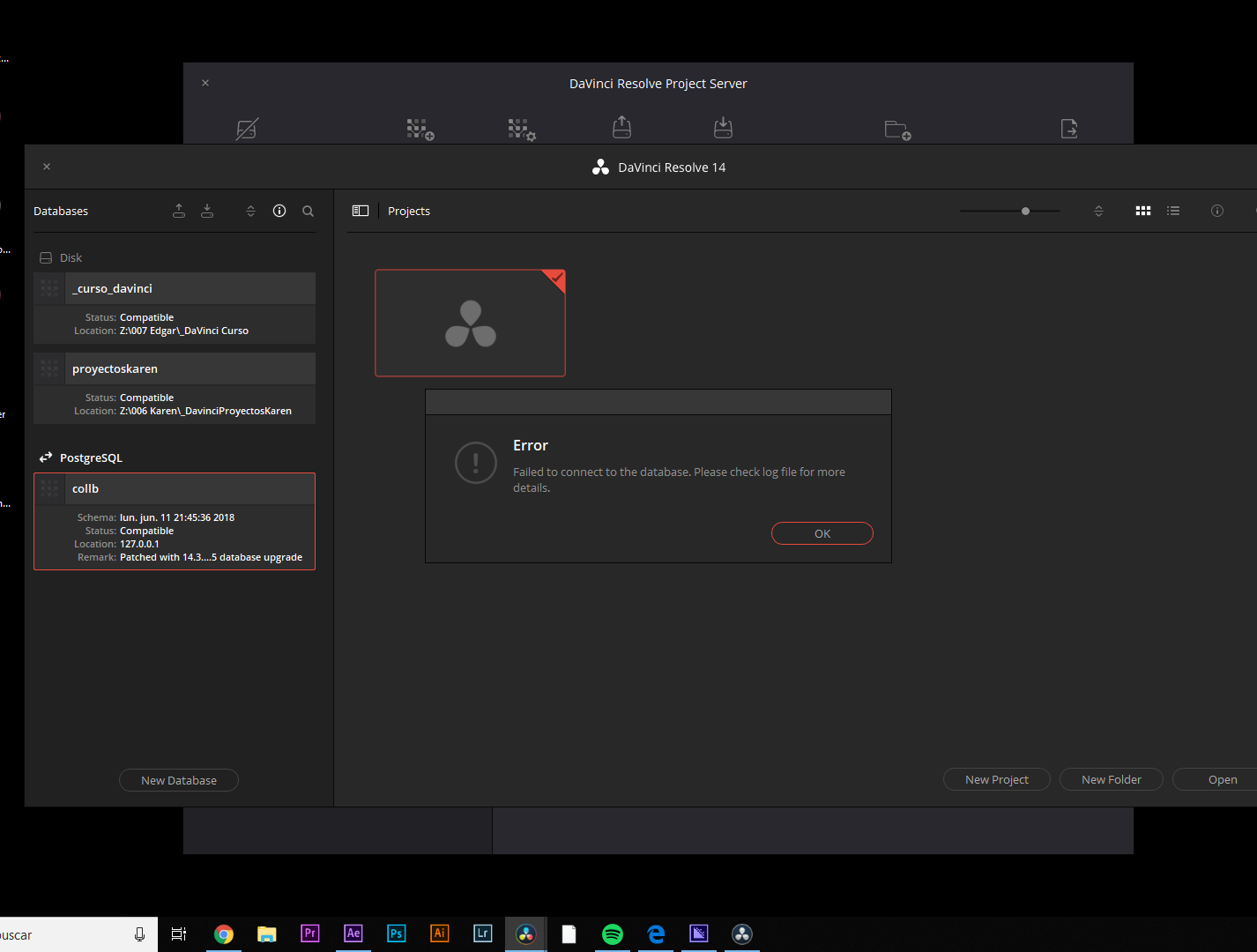
Task: Click the grid icon beside proyectoskaren
Action: (49, 368)
